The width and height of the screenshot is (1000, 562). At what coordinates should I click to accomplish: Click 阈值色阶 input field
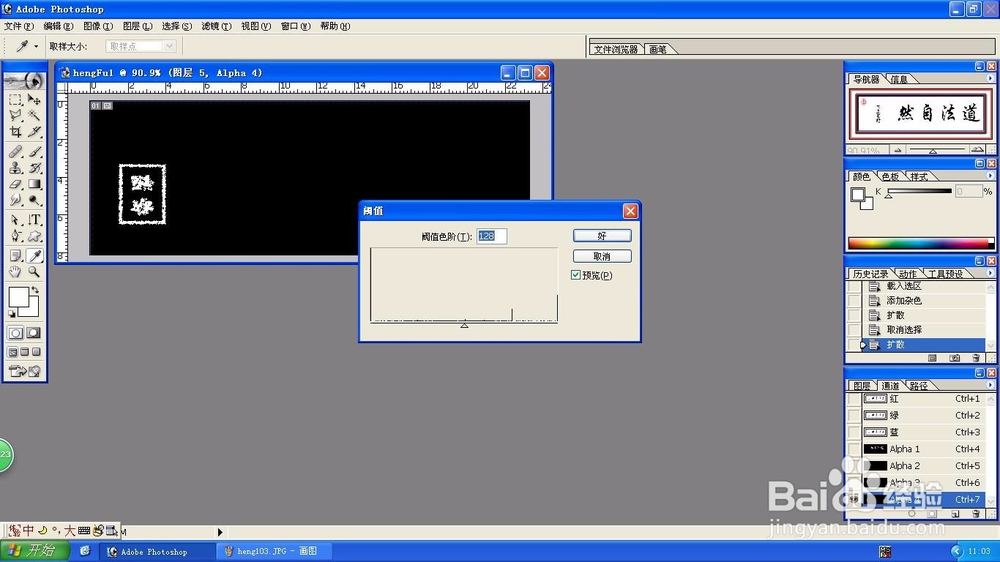[x=492, y=236]
